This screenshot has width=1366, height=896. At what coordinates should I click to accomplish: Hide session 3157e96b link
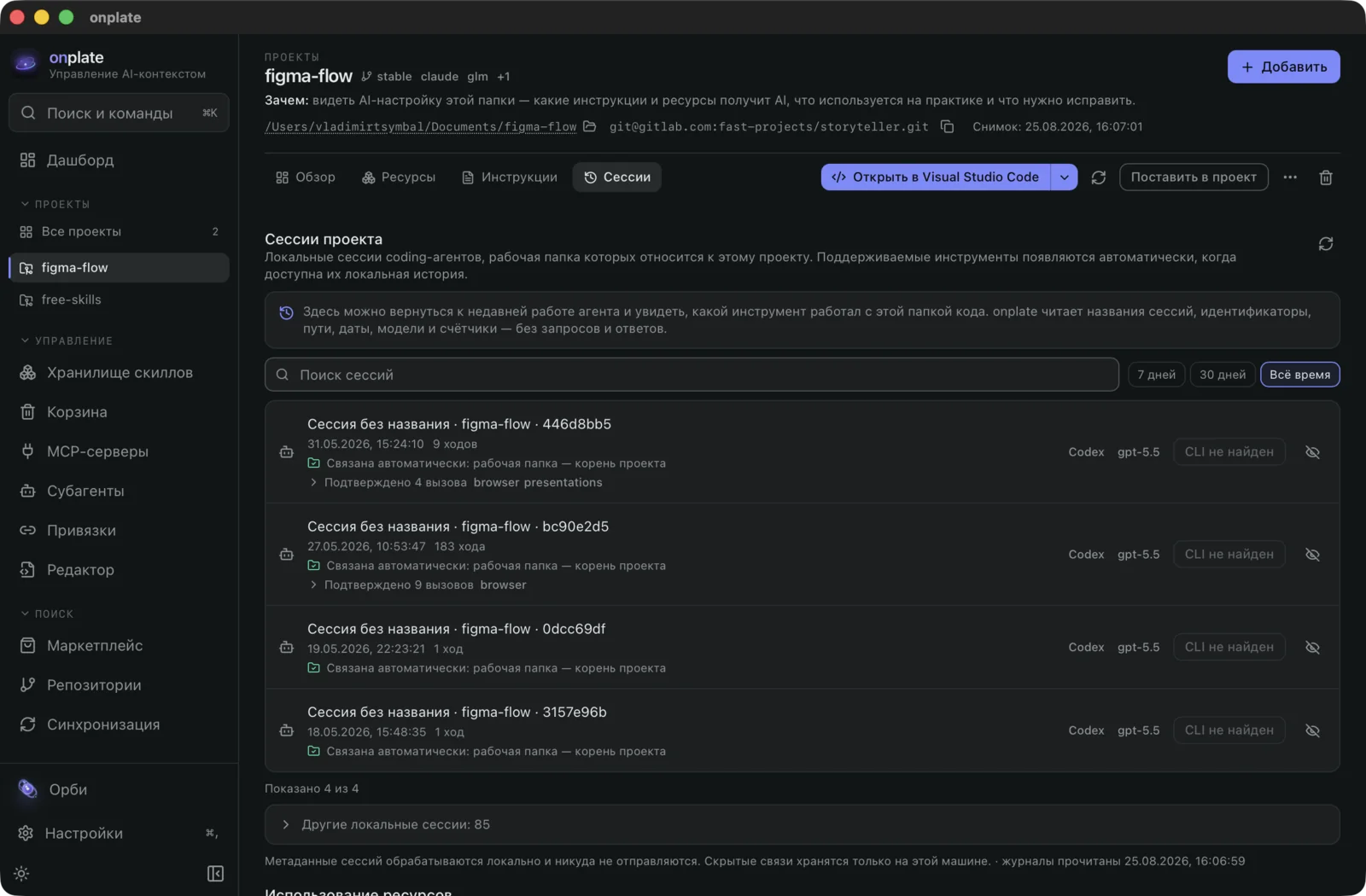1313,730
